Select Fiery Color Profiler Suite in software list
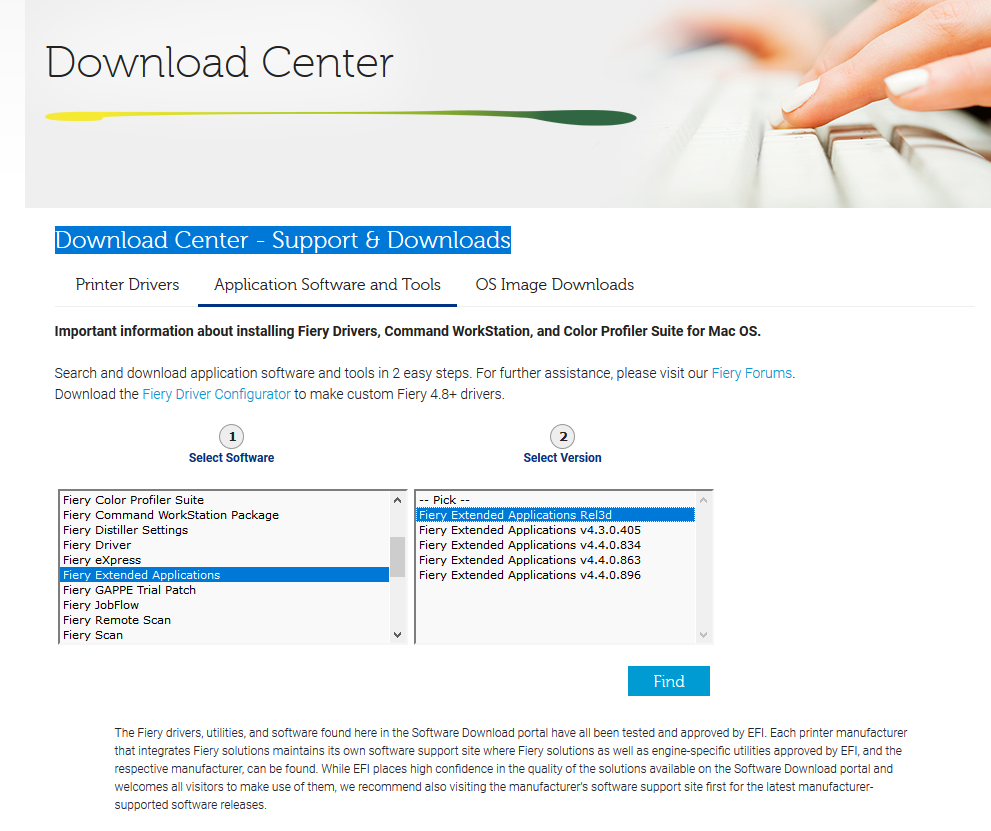The width and height of the screenshot is (991, 831). [133, 500]
